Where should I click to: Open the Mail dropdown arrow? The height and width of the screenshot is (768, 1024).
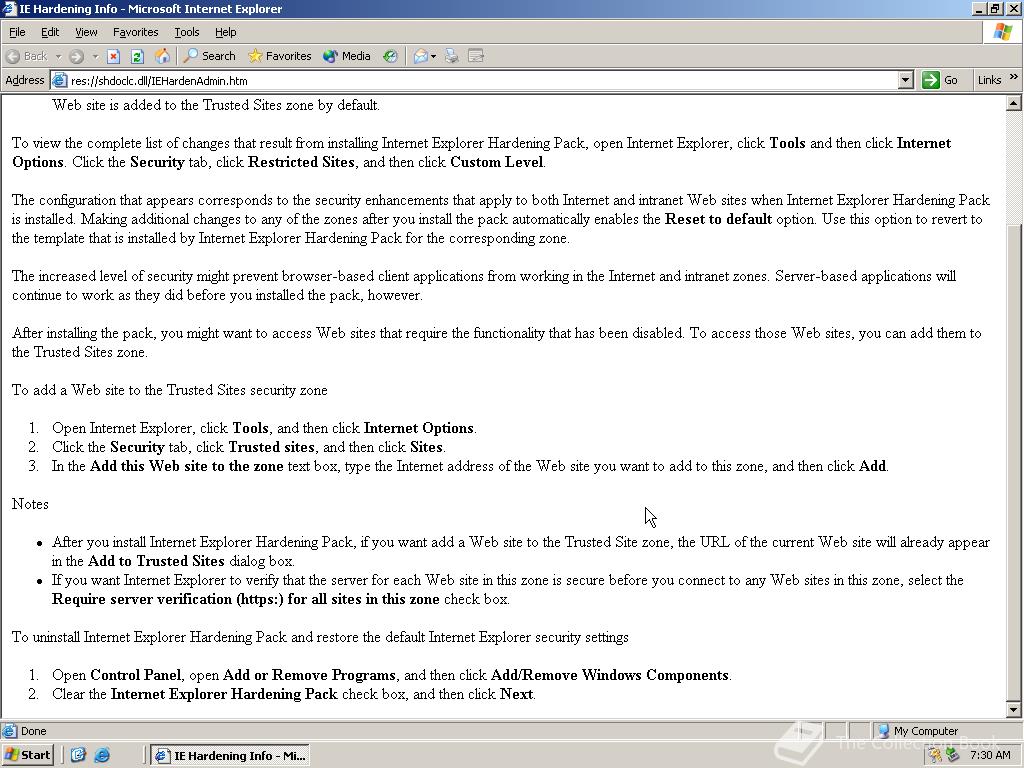(x=433, y=56)
